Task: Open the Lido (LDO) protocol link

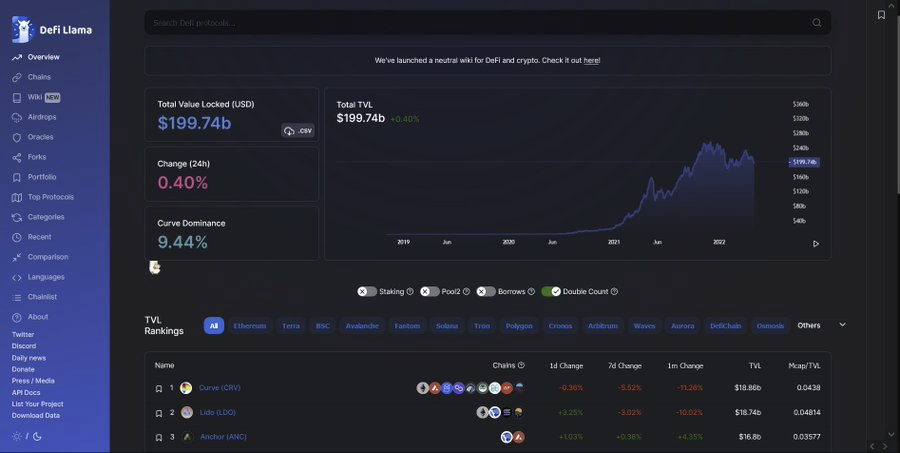Action: tap(218, 413)
